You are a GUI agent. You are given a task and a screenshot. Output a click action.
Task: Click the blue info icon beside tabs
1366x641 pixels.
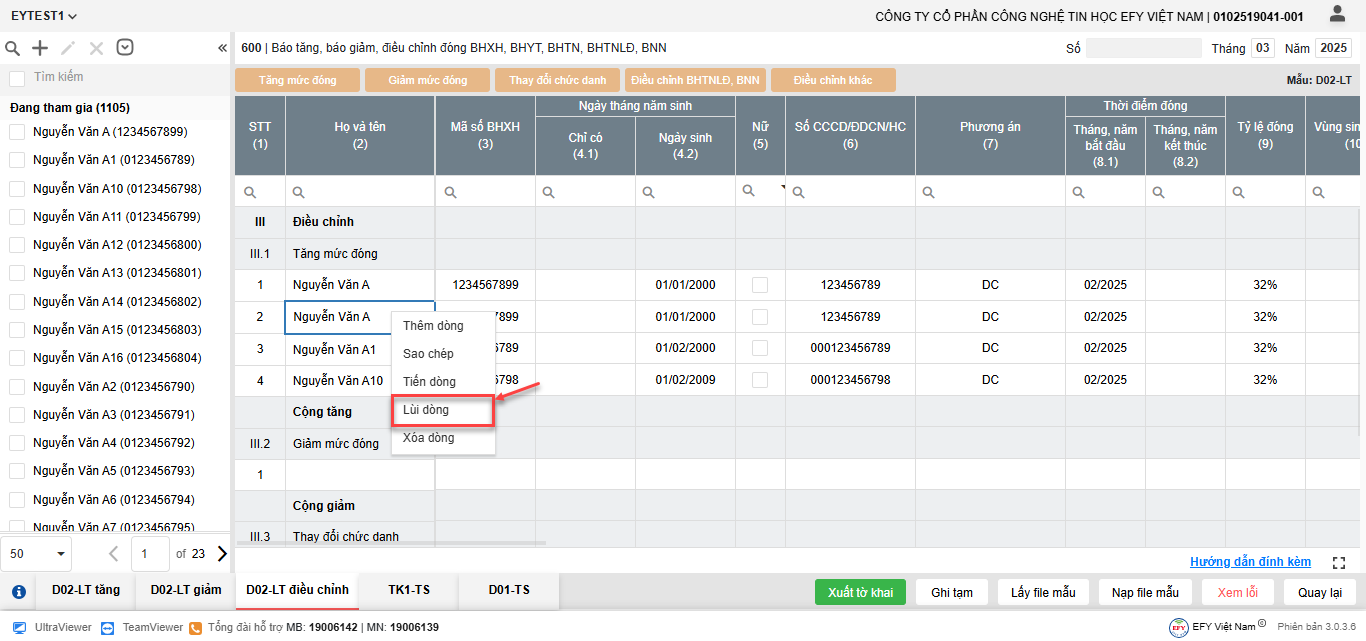[x=18, y=591]
